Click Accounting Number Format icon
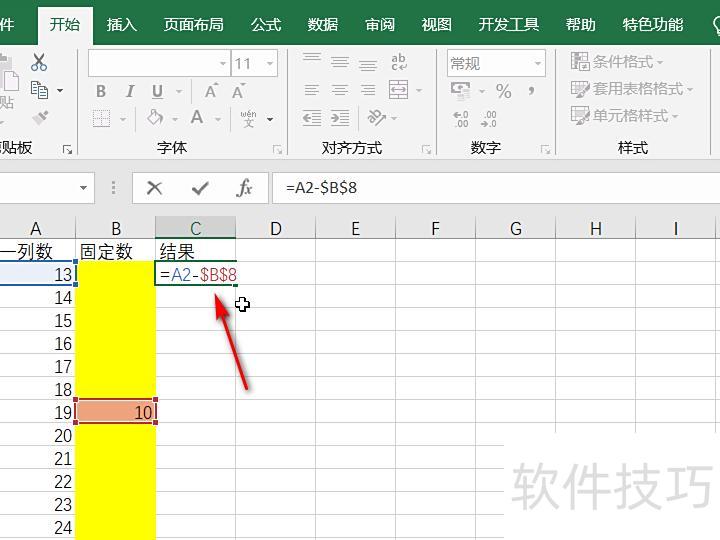Viewport: 720px width, 540px height. [461, 90]
